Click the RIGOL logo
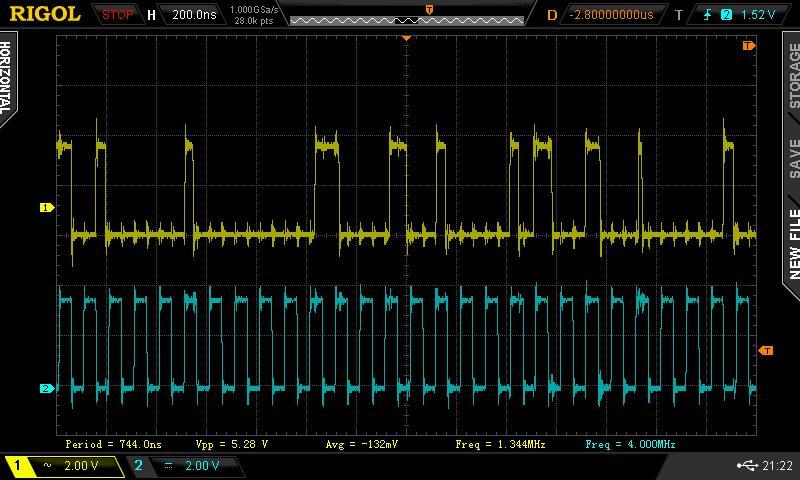This screenshot has height=480, width=800. 45,14
